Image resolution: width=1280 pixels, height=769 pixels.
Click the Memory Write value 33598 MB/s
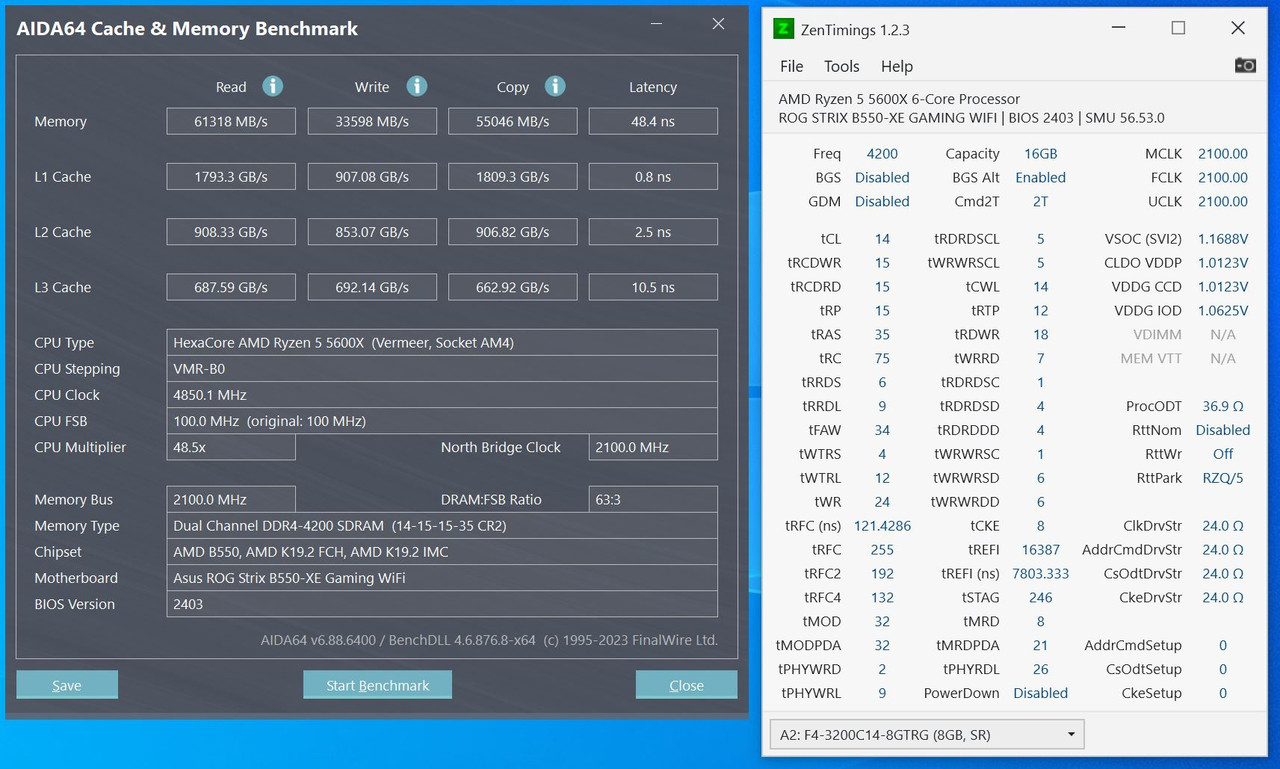click(372, 121)
